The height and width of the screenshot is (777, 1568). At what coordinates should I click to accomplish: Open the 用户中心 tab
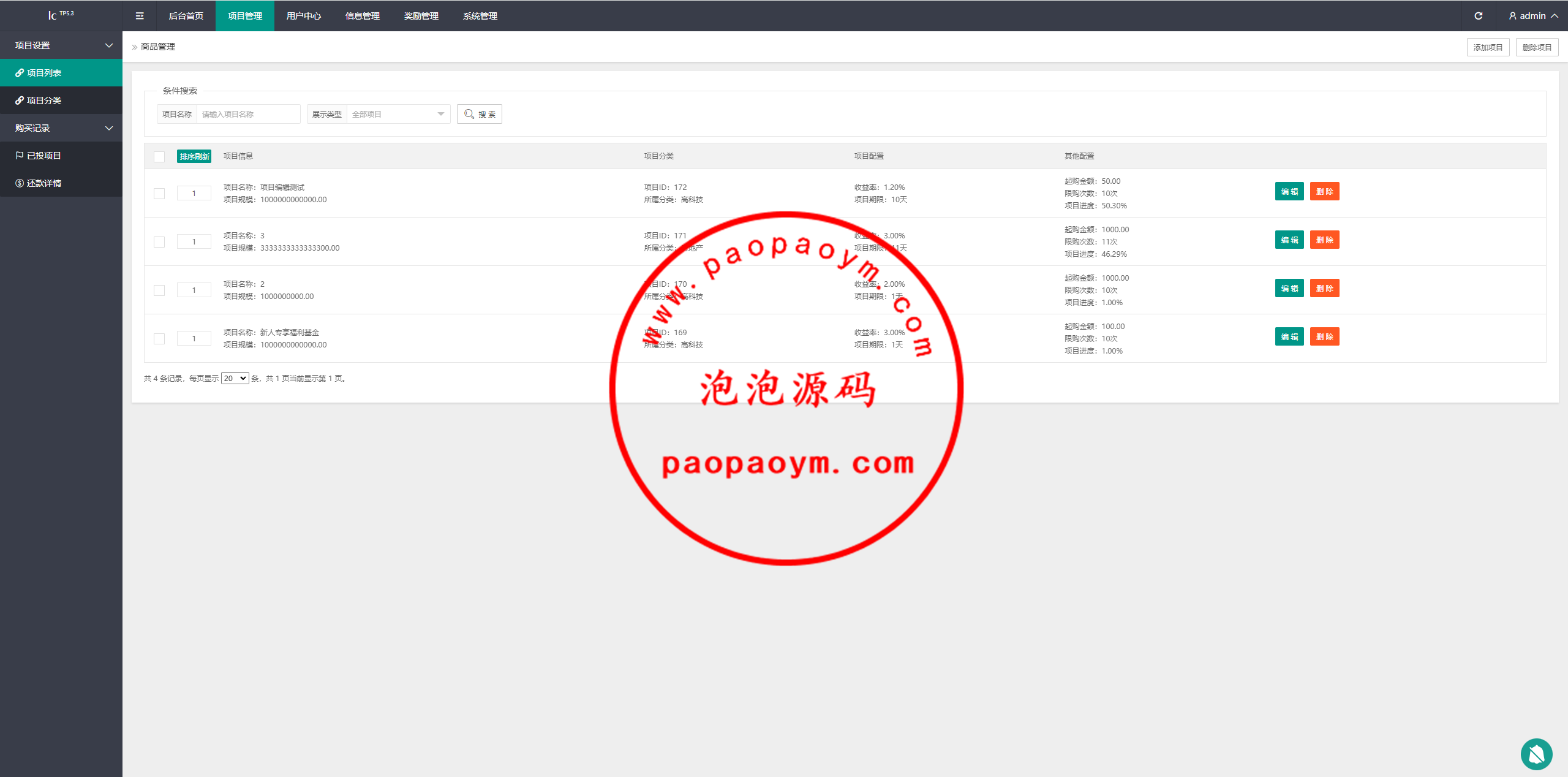click(304, 16)
